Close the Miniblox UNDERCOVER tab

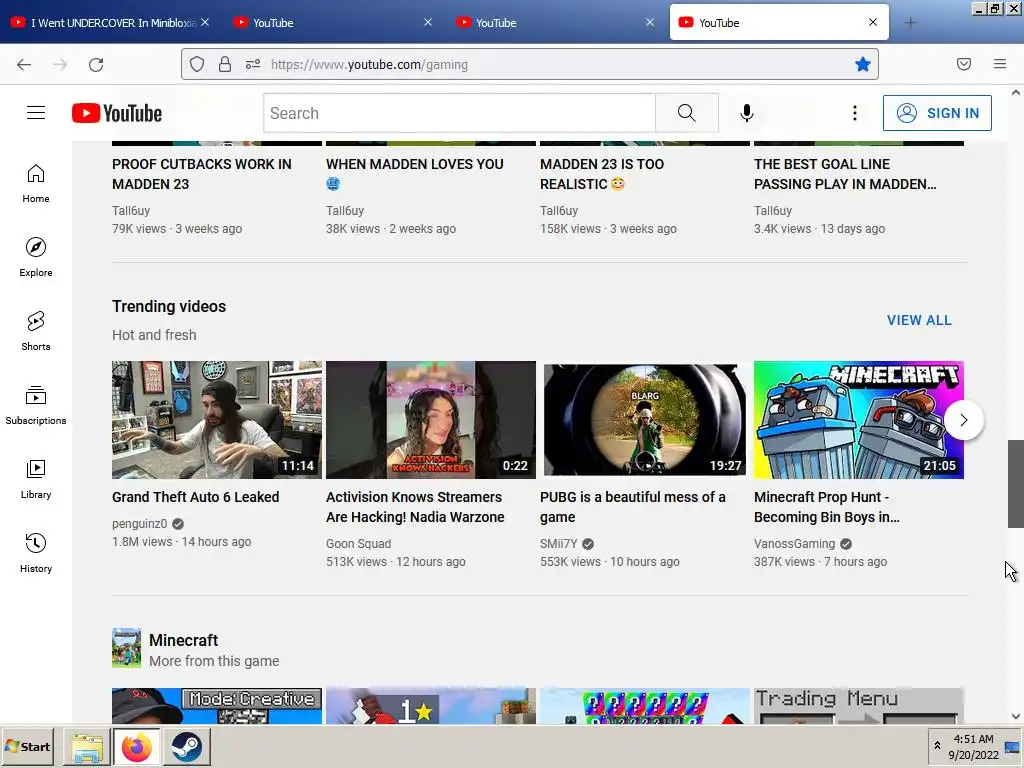205,22
